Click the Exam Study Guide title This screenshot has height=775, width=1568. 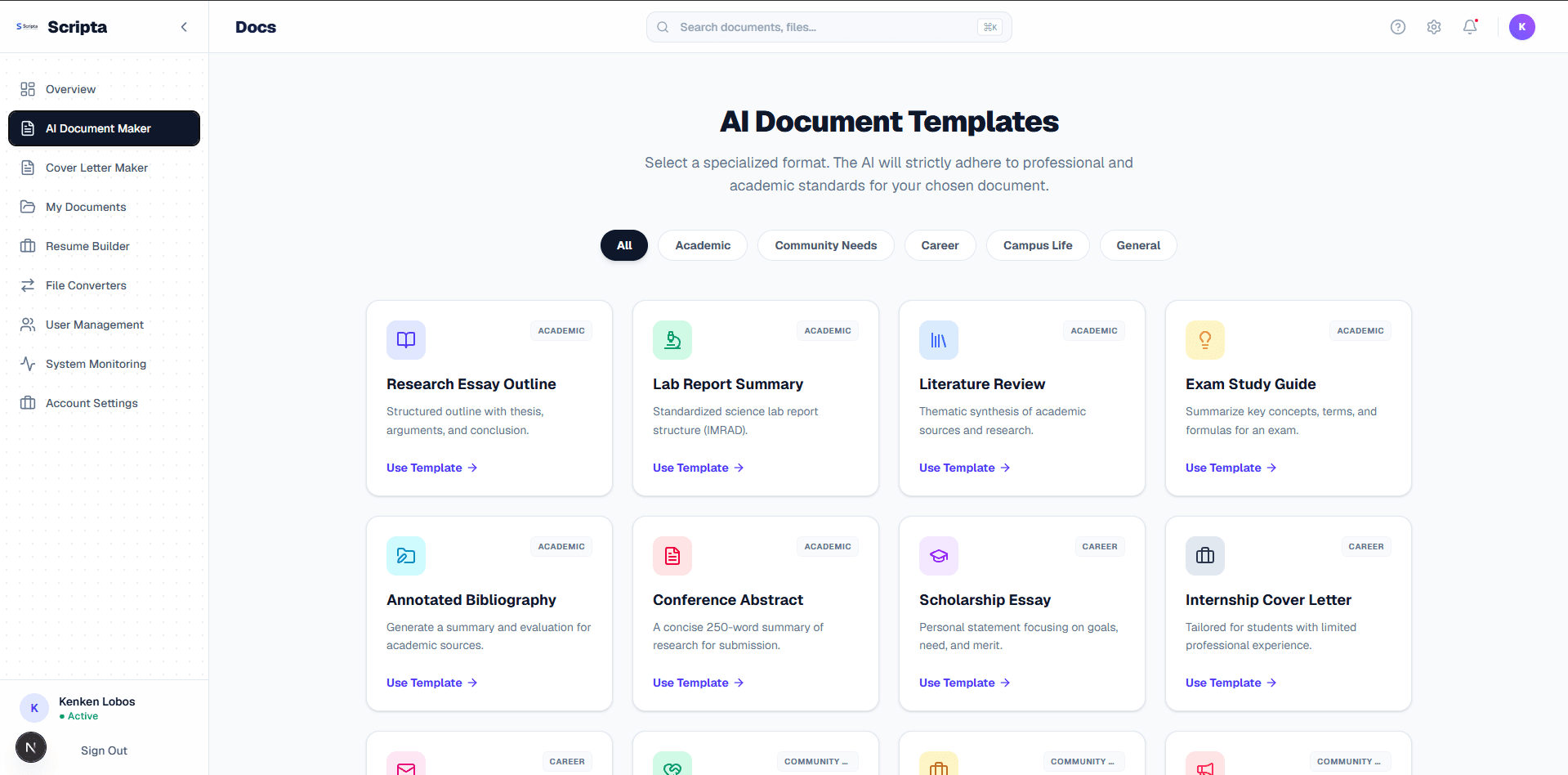[x=1251, y=384]
